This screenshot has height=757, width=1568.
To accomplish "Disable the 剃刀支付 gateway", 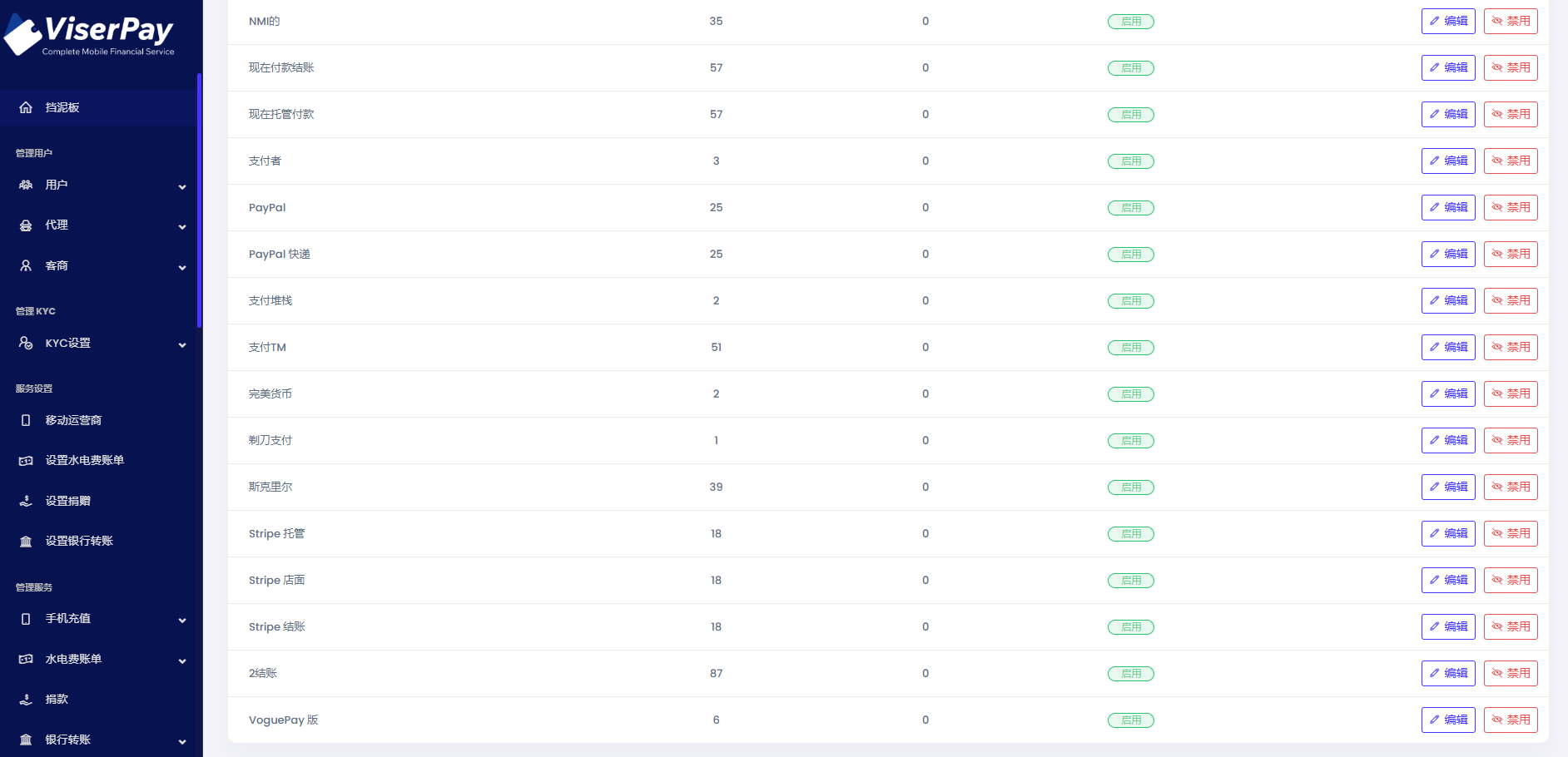I will pos(1511,440).
